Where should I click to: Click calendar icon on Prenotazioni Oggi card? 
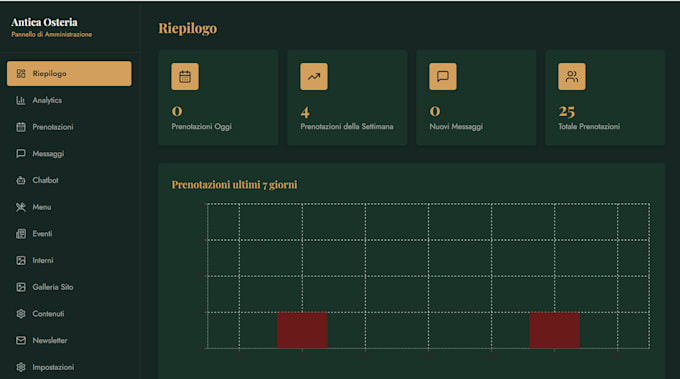click(185, 77)
